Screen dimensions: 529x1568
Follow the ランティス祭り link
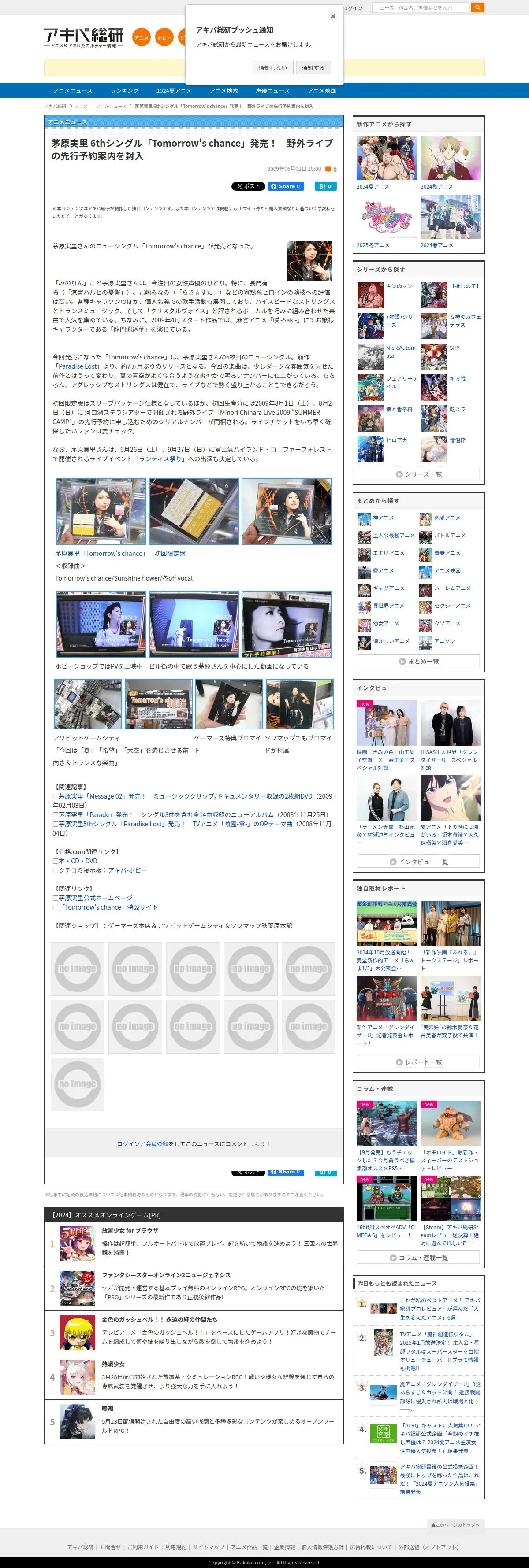pos(160,459)
